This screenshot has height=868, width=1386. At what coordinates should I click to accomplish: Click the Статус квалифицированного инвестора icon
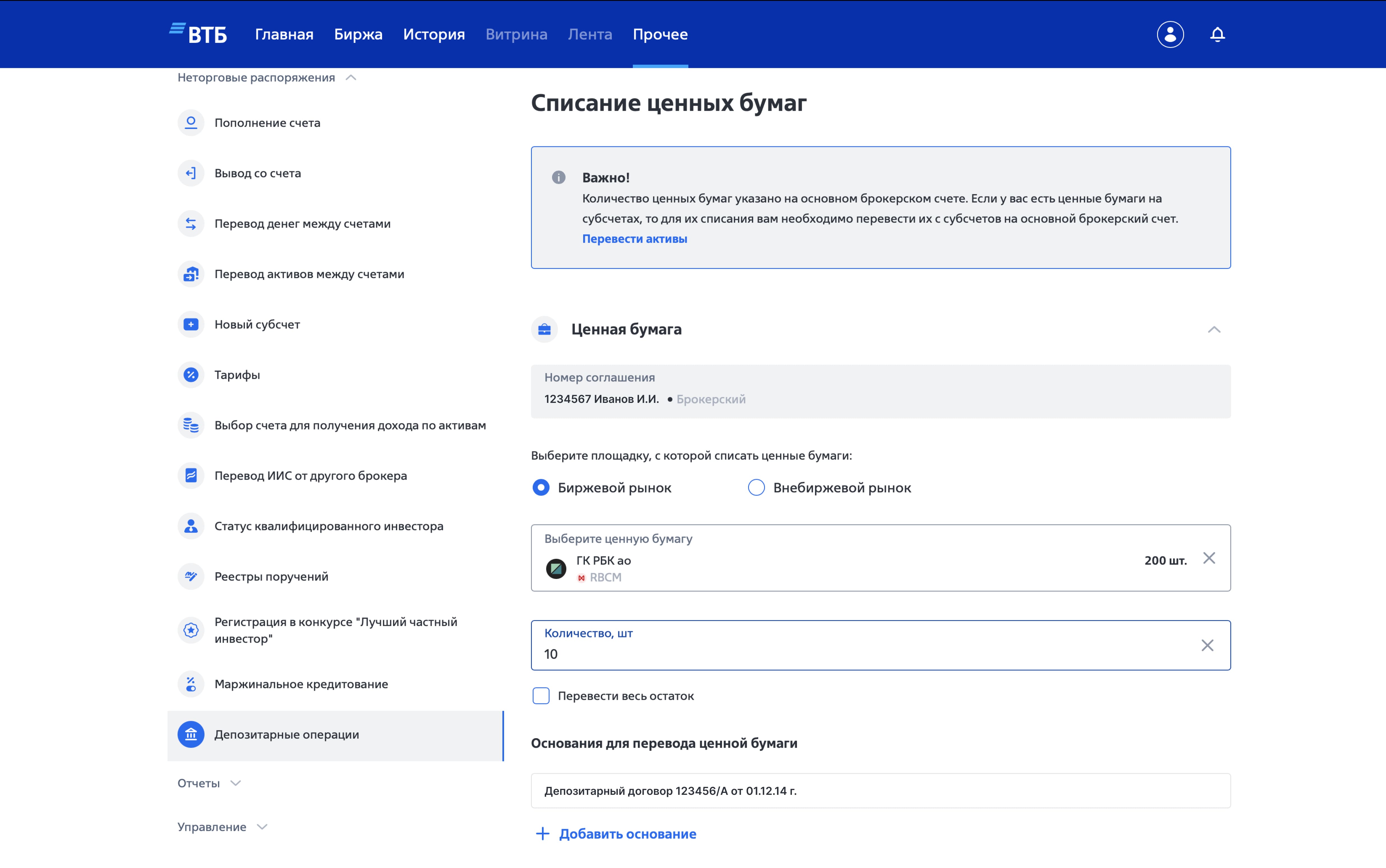click(x=191, y=526)
